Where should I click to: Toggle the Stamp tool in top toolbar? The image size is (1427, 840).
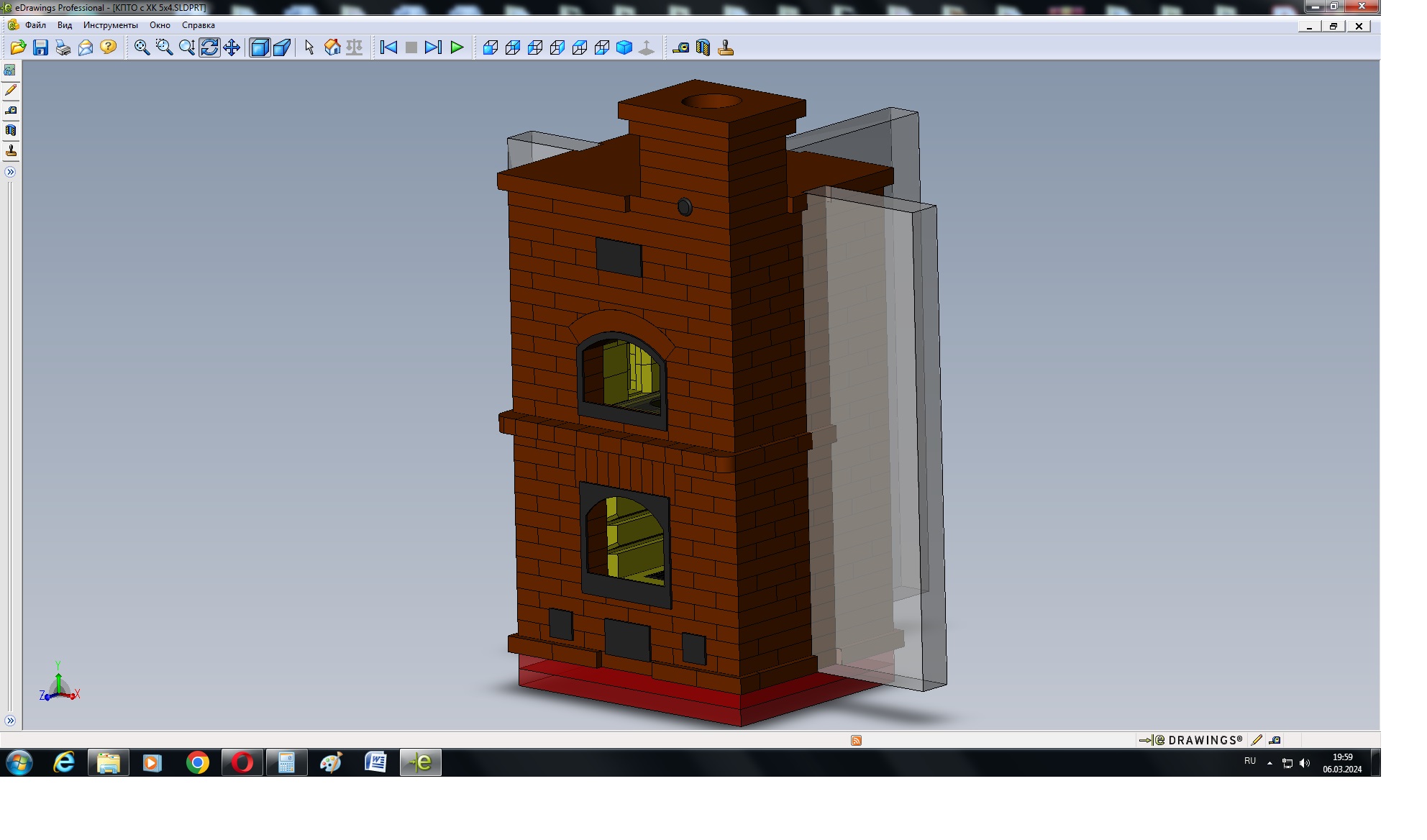click(726, 47)
